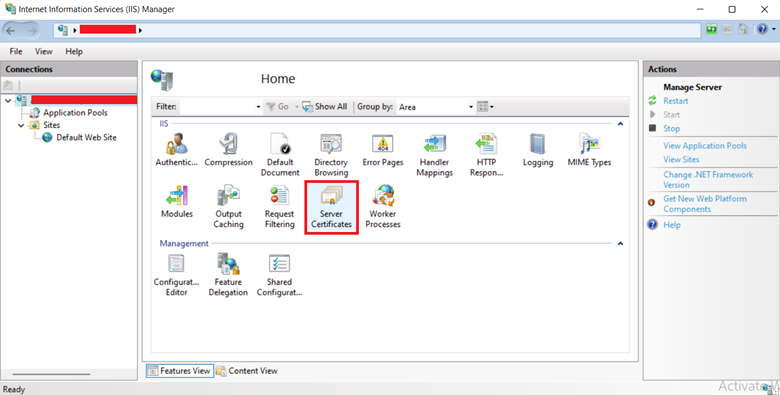Open the File menu
Screen dimensions: 780x395
pyautogui.click(x=16, y=51)
